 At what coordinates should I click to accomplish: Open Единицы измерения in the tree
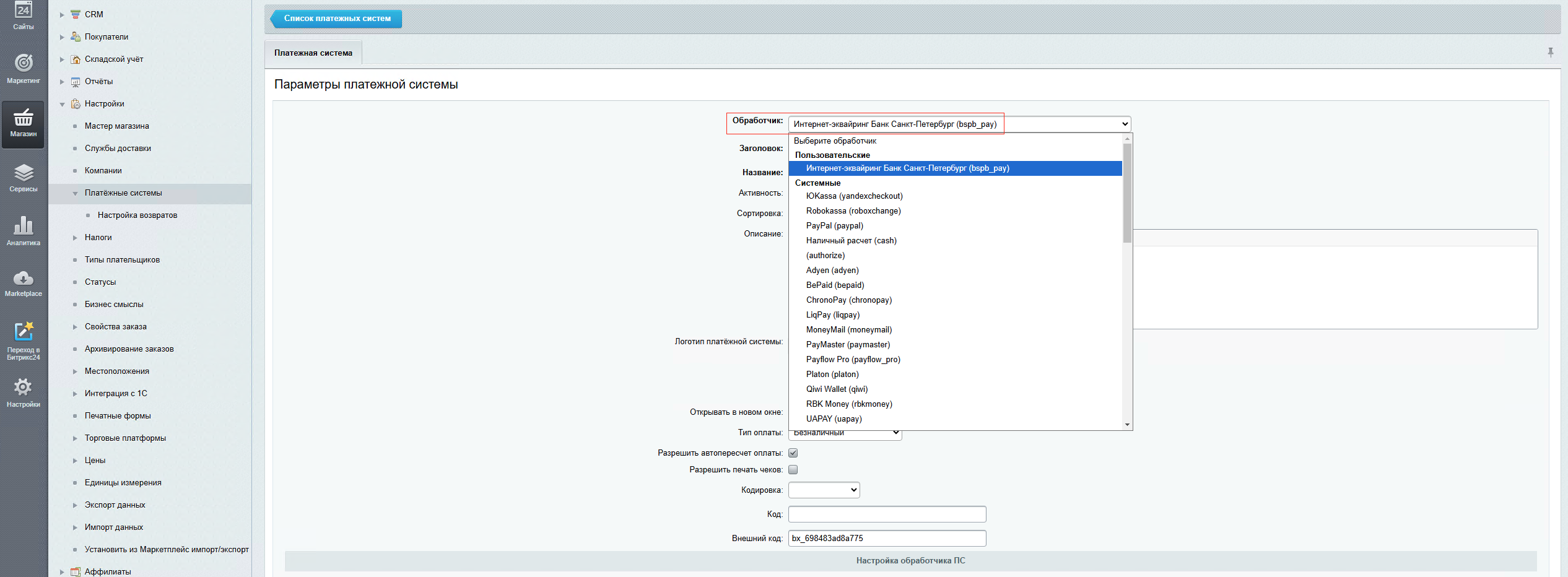coord(123,482)
